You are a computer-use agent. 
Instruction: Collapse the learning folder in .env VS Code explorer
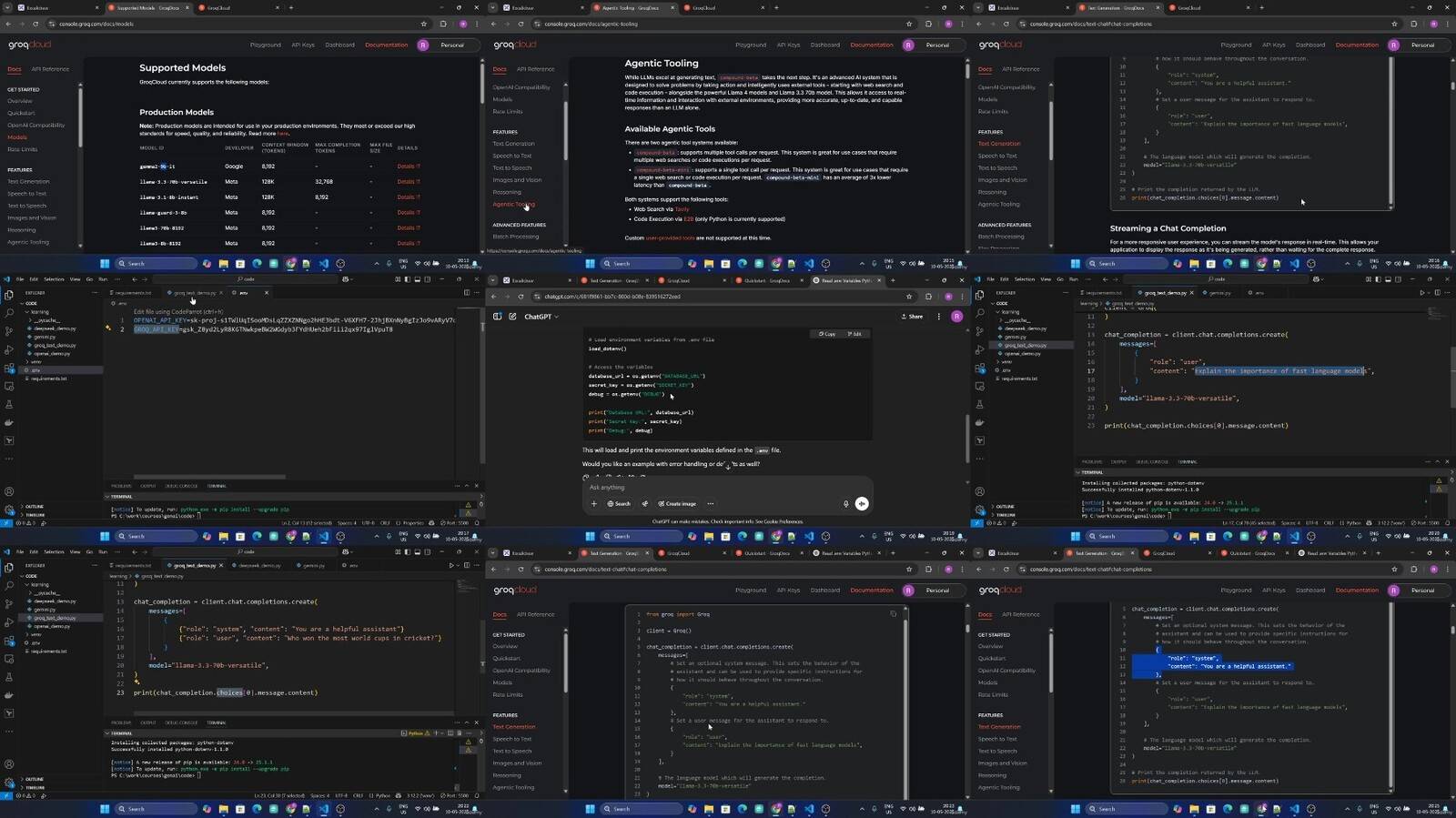click(40, 312)
